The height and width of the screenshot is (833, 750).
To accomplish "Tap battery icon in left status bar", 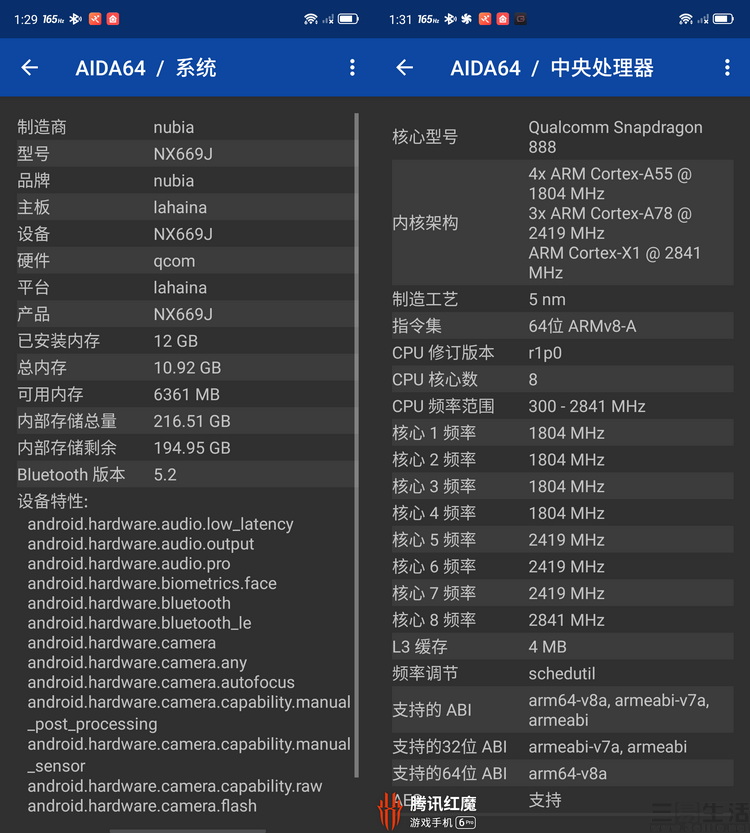I will pos(348,19).
